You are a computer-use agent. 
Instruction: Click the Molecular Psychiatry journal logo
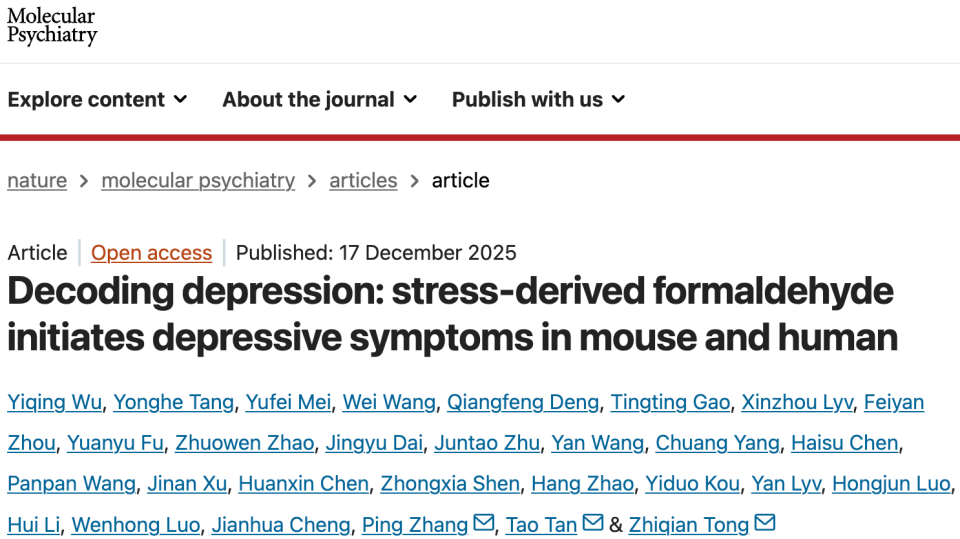pos(52,26)
